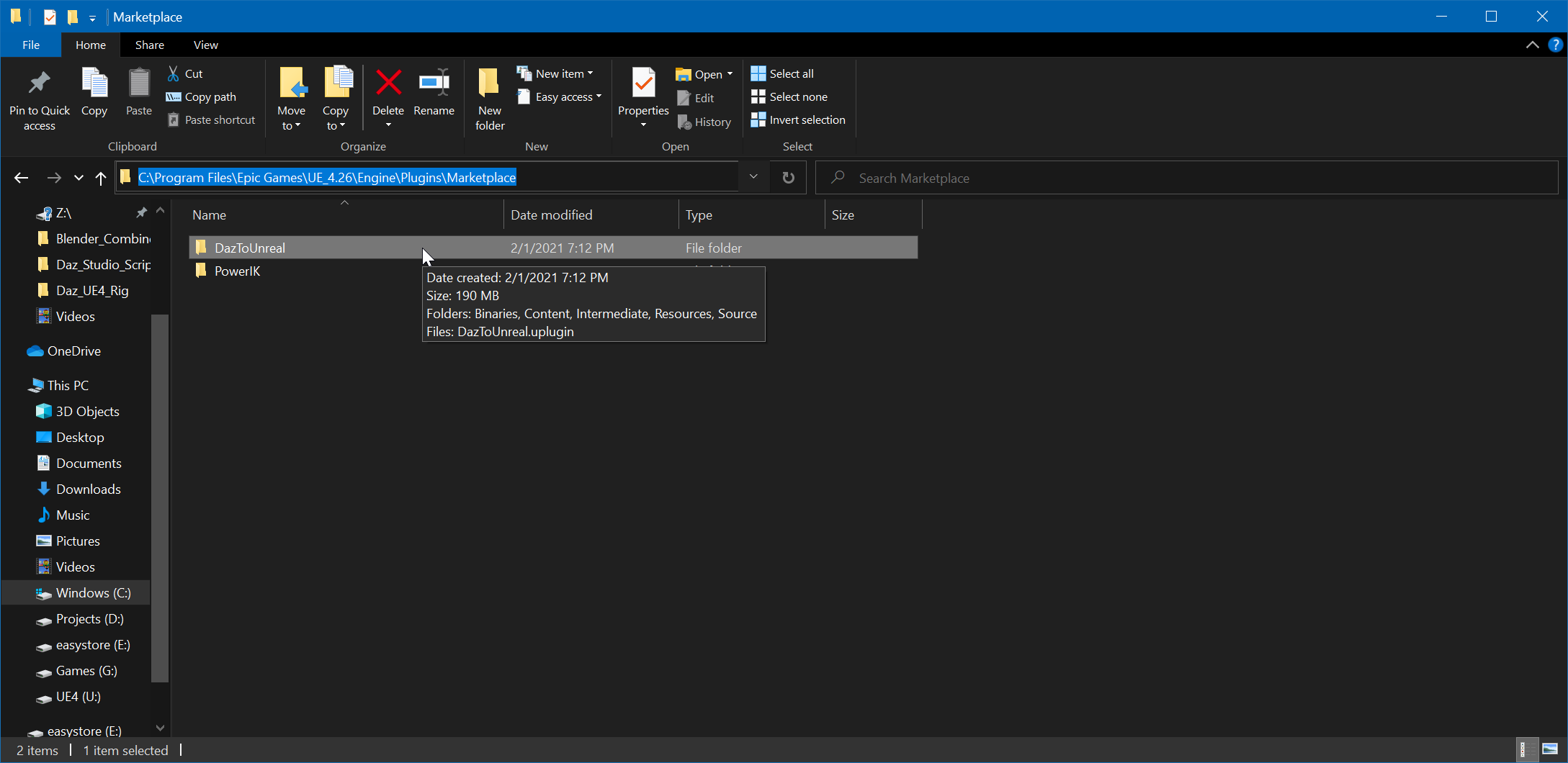Open the Copy to dropdown
Viewport: 1568px width, 763px height.
pyautogui.click(x=336, y=119)
